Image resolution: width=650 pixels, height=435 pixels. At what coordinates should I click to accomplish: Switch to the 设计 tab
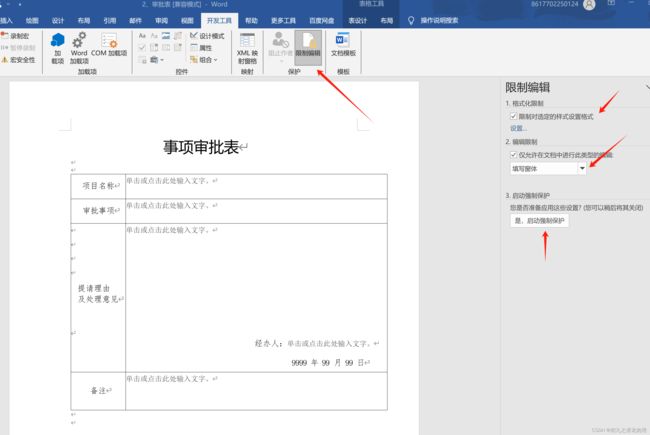[x=58, y=20]
